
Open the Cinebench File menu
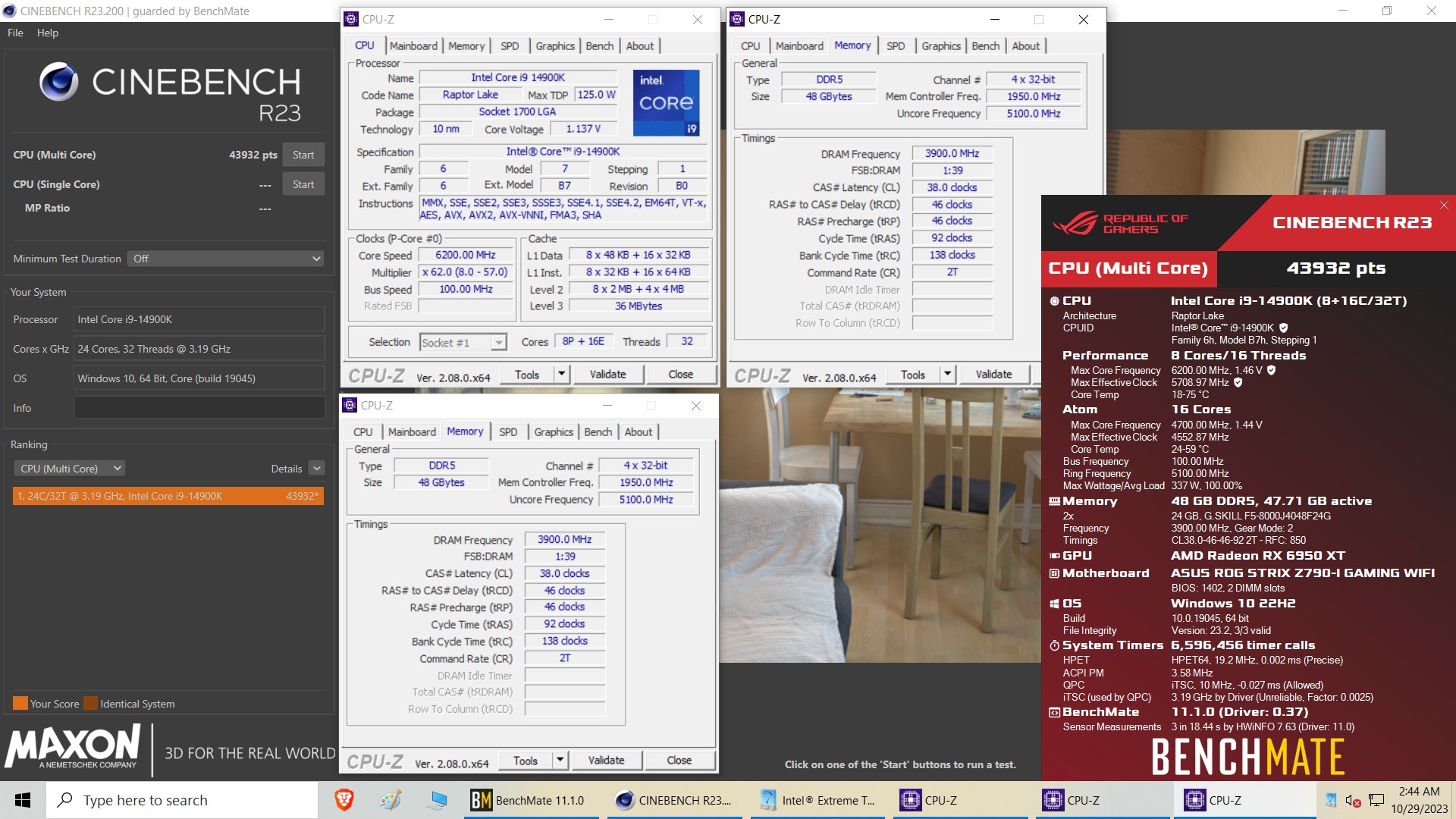click(x=15, y=33)
